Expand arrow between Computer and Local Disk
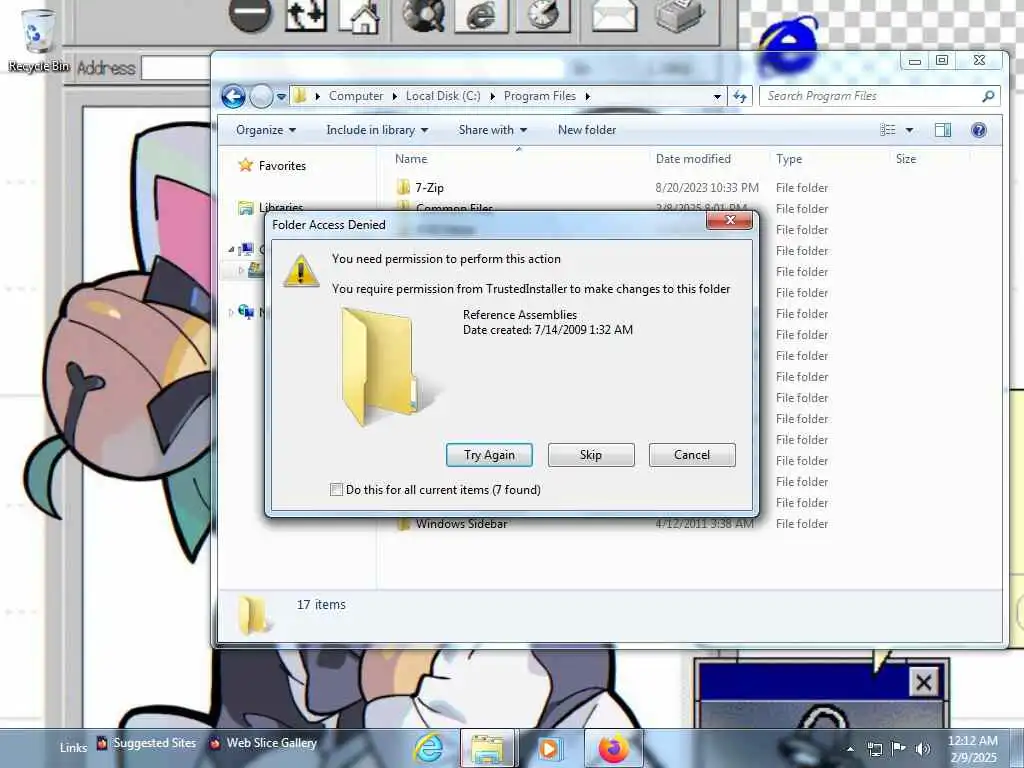 [x=395, y=97]
